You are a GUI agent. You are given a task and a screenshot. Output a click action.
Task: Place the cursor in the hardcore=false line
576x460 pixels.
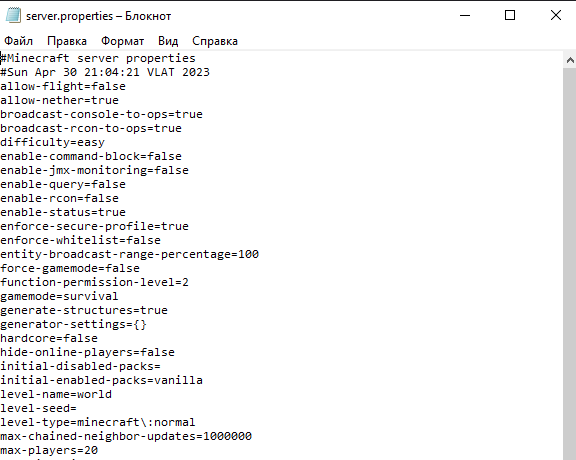pyautogui.click(x=49, y=338)
